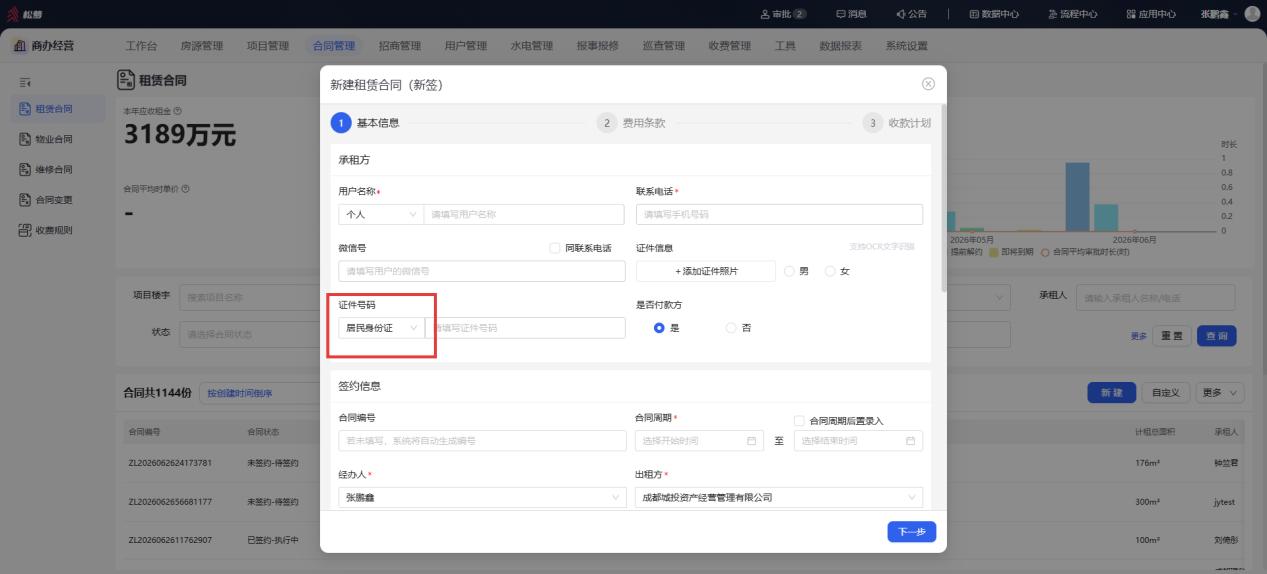The image size is (1267, 574).
Task: Click the 请填写手机号码 phone input
Action: (779, 214)
